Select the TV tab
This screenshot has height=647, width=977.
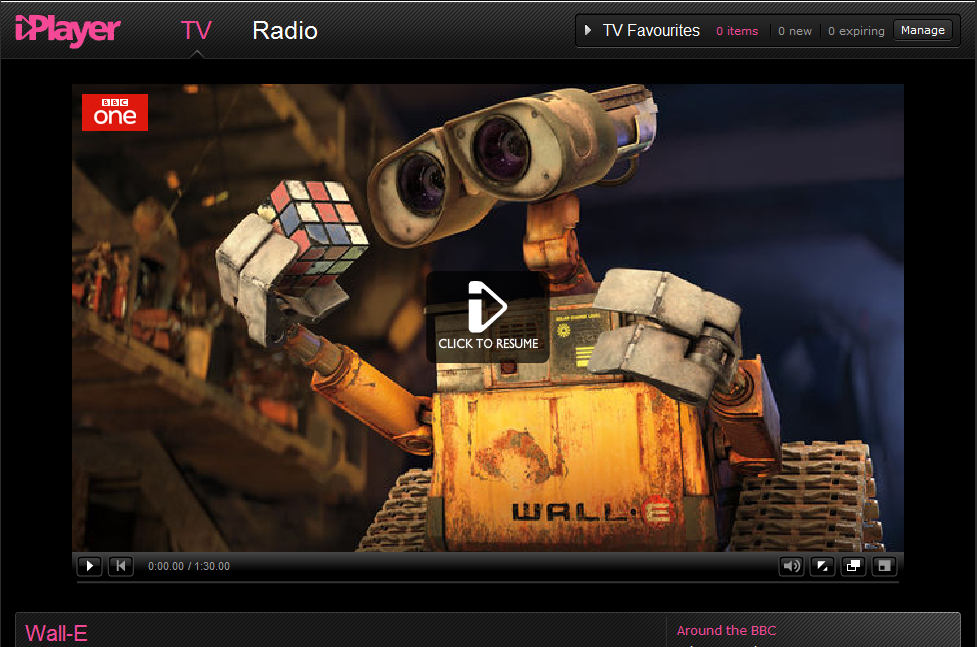tap(196, 30)
